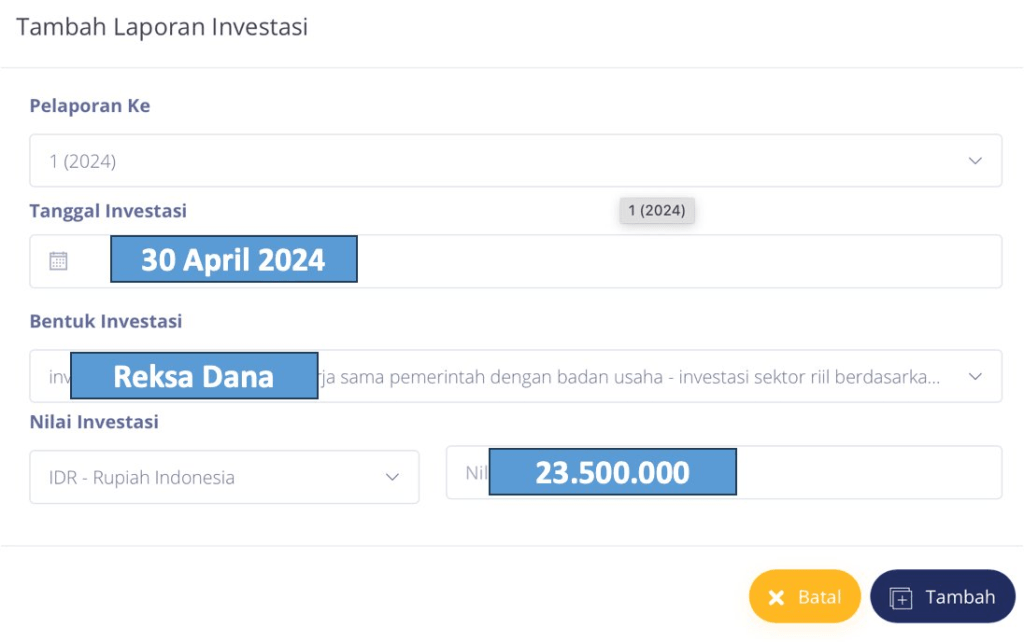
Task: Click the "Pelaporan Ke" field label
Action: [x=90, y=106]
